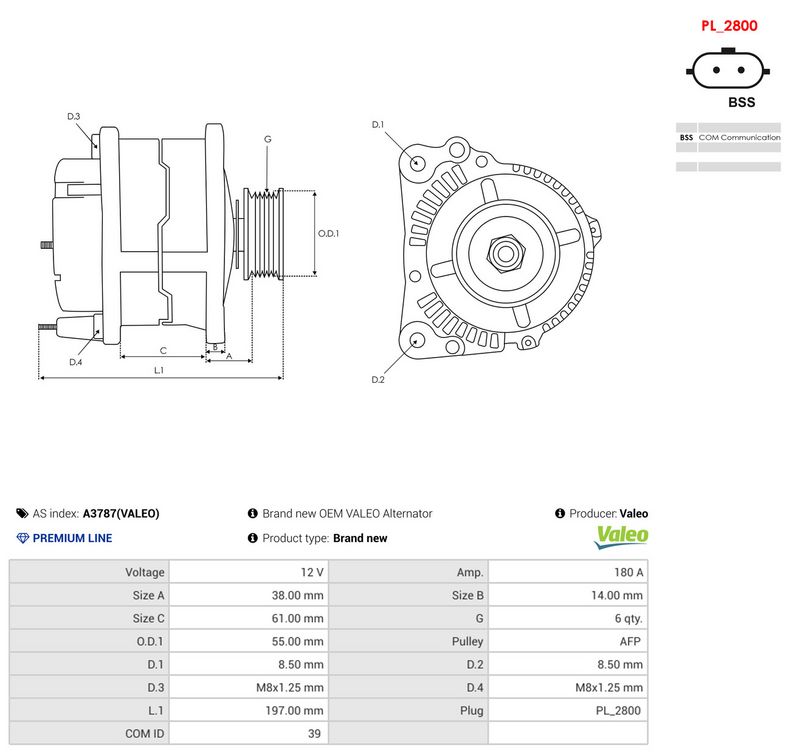
Task: Click the PL_2800 value in the table
Action: tap(568, 710)
